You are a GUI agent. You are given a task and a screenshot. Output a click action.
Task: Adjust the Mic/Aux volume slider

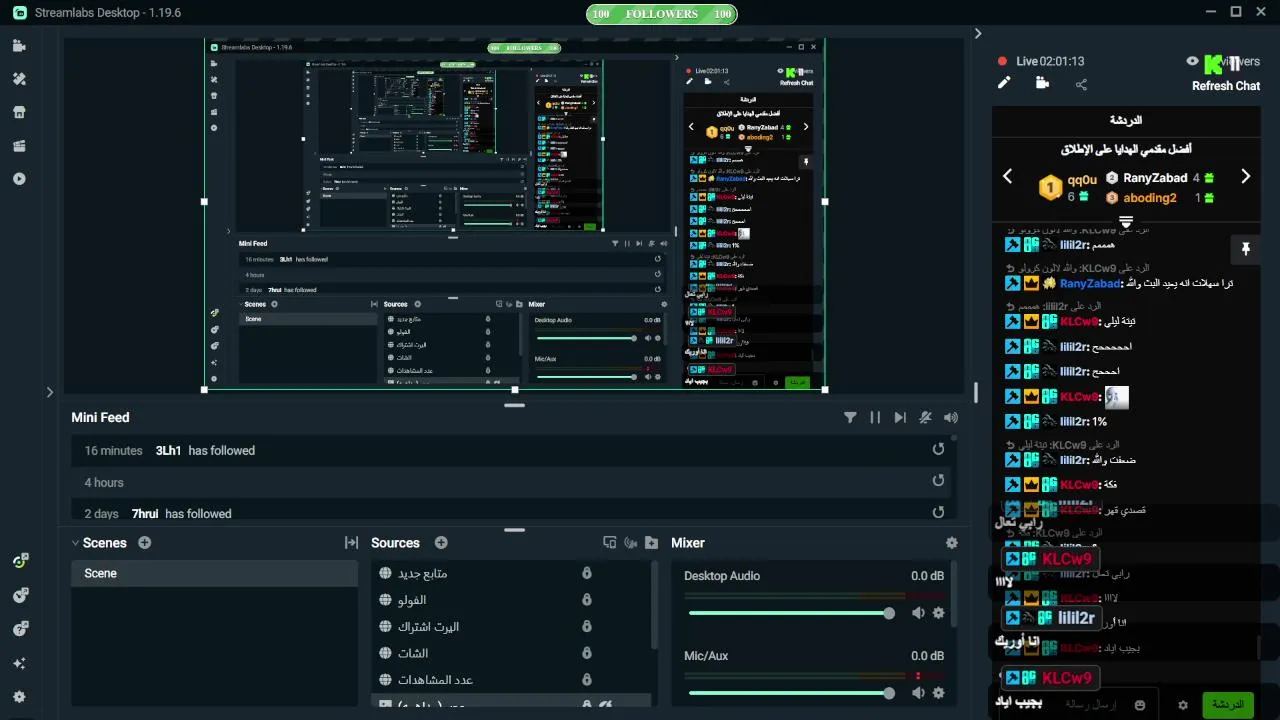(790, 693)
